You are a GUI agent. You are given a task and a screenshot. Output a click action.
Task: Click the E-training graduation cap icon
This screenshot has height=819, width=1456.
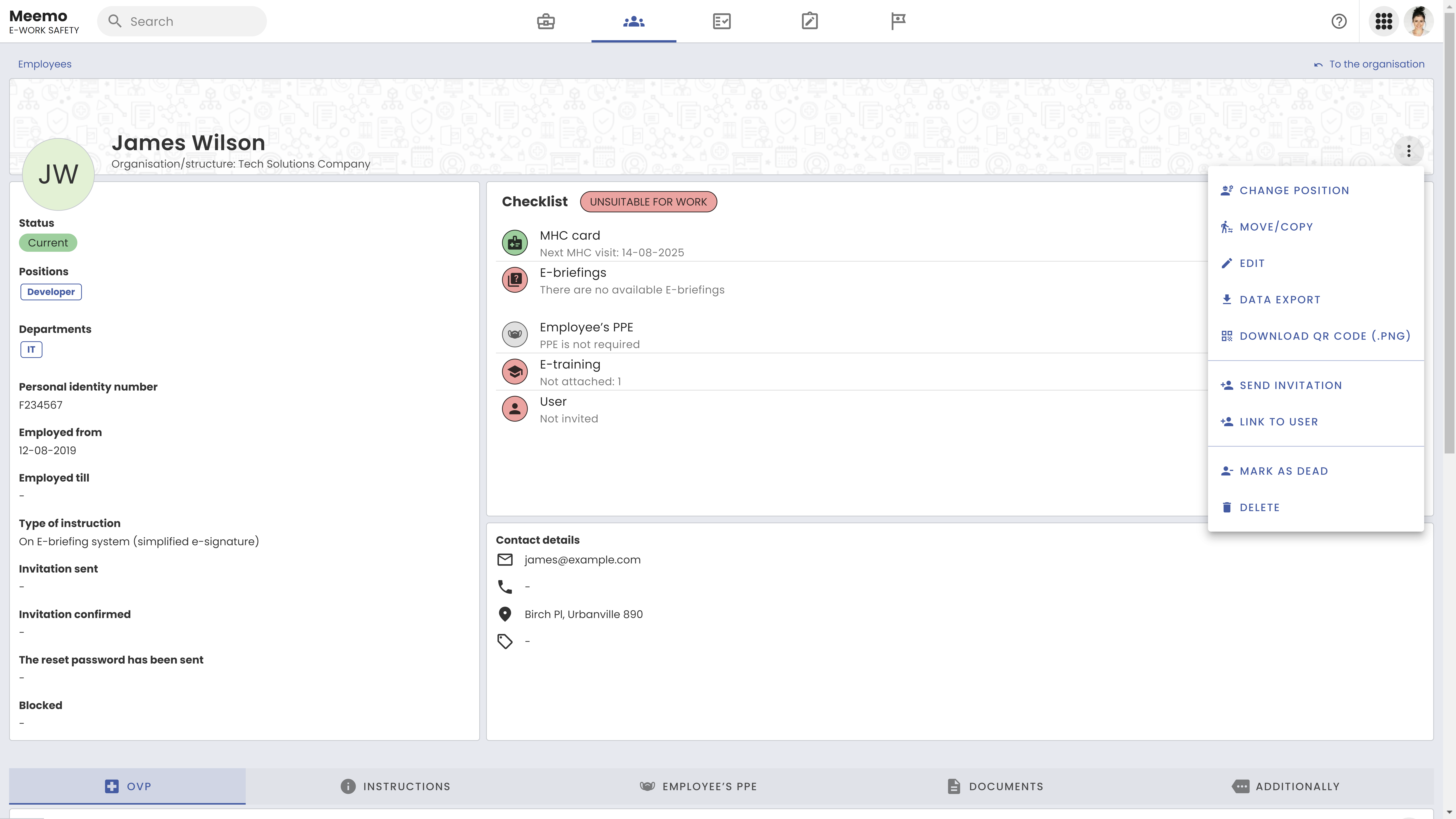pos(514,371)
